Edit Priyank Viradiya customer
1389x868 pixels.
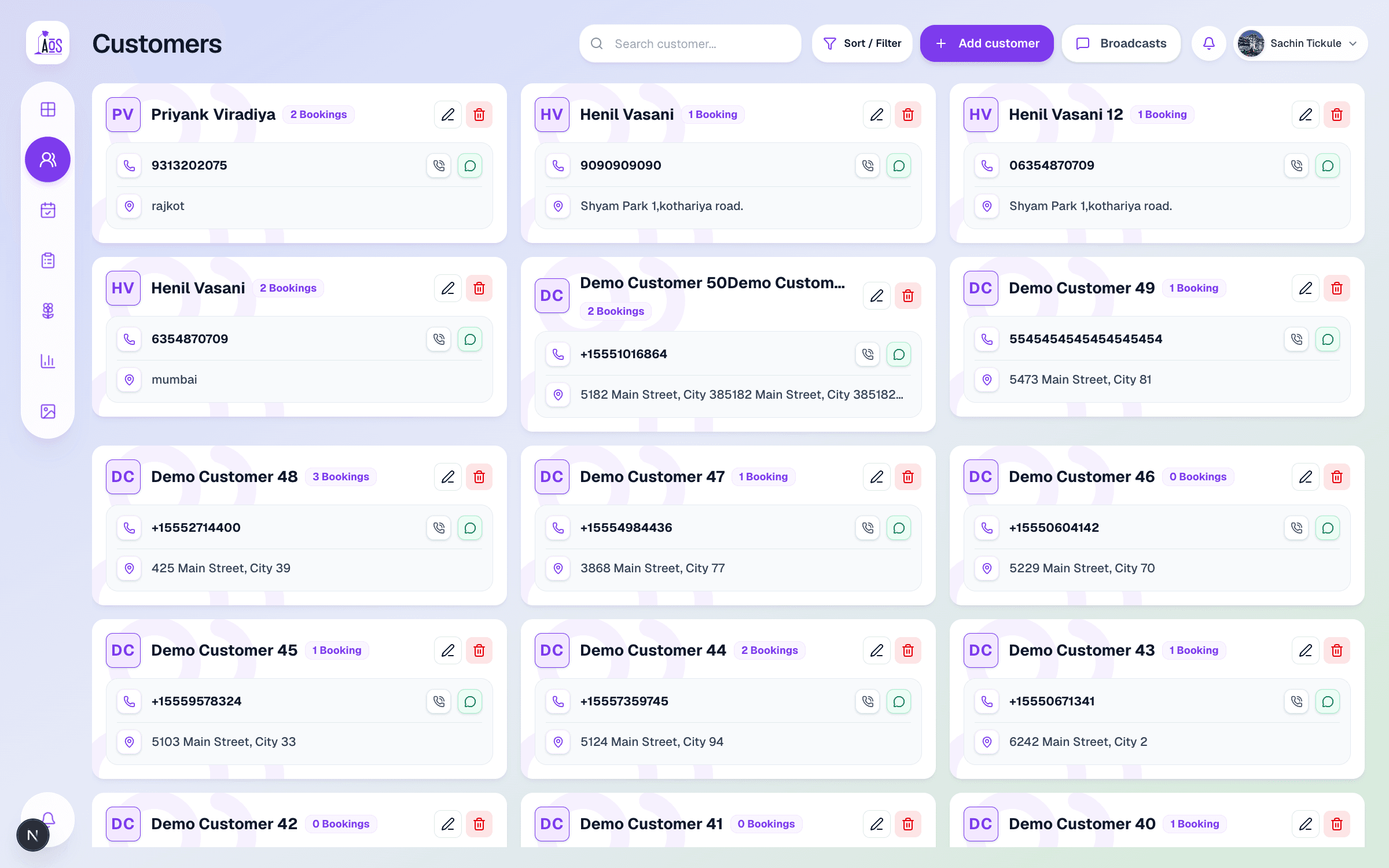coord(448,115)
